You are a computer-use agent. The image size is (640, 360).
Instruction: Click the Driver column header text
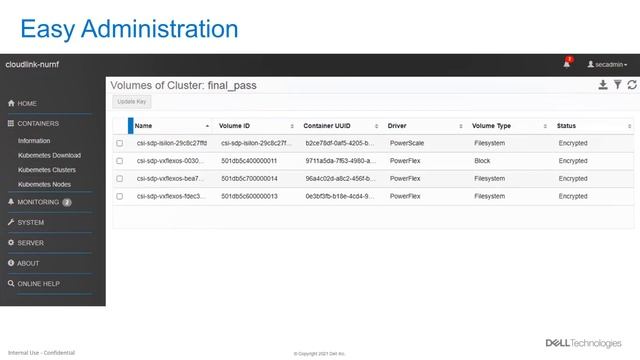coord(397,126)
